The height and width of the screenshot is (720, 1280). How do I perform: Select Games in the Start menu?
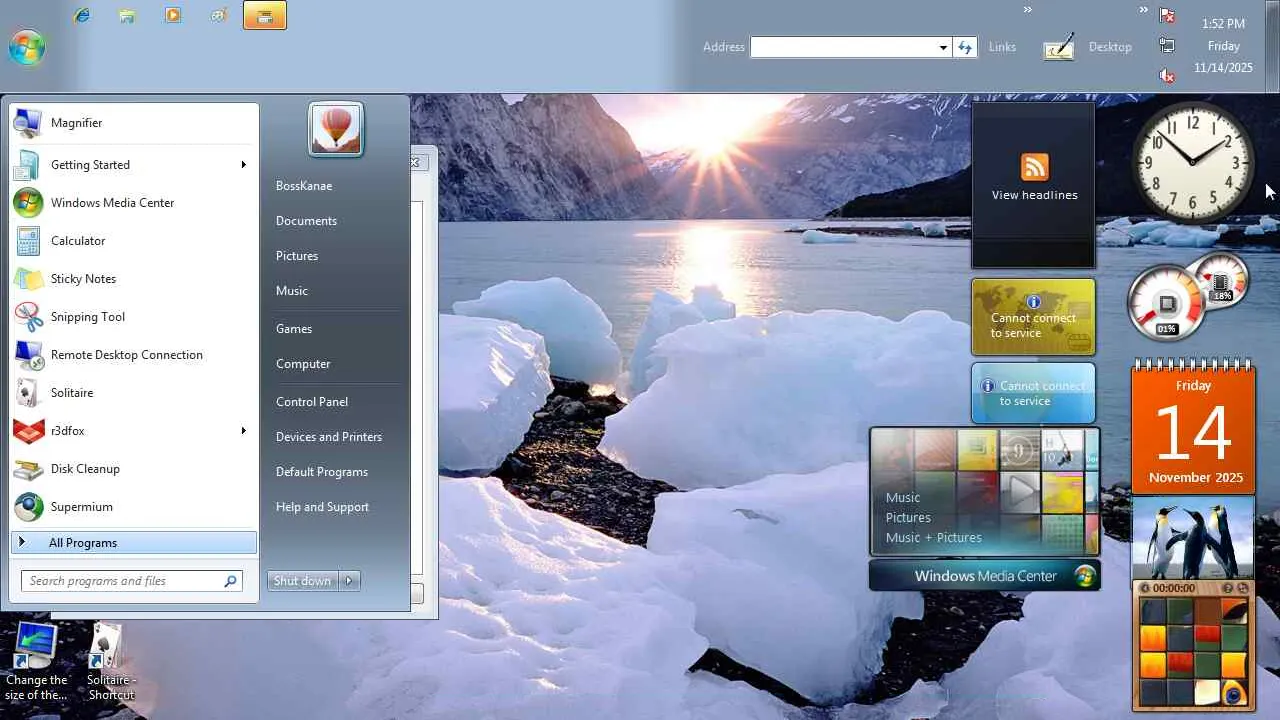pyautogui.click(x=294, y=329)
